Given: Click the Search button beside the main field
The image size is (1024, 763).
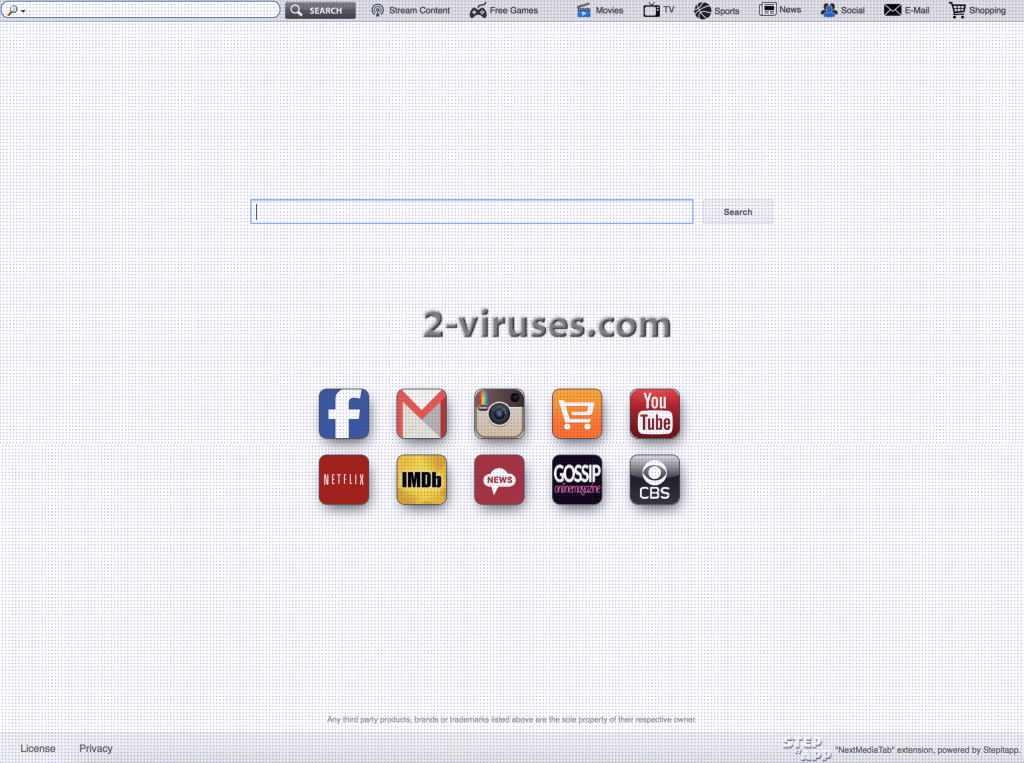Looking at the screenshot, I should coord(737,212).
